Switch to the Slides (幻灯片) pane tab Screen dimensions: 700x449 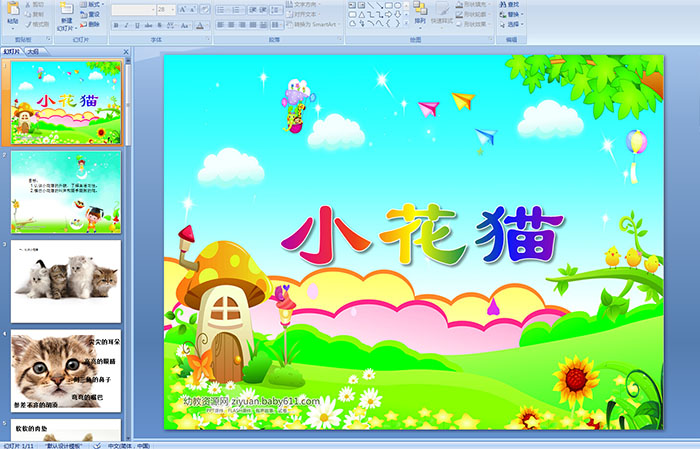pos(11,52)
